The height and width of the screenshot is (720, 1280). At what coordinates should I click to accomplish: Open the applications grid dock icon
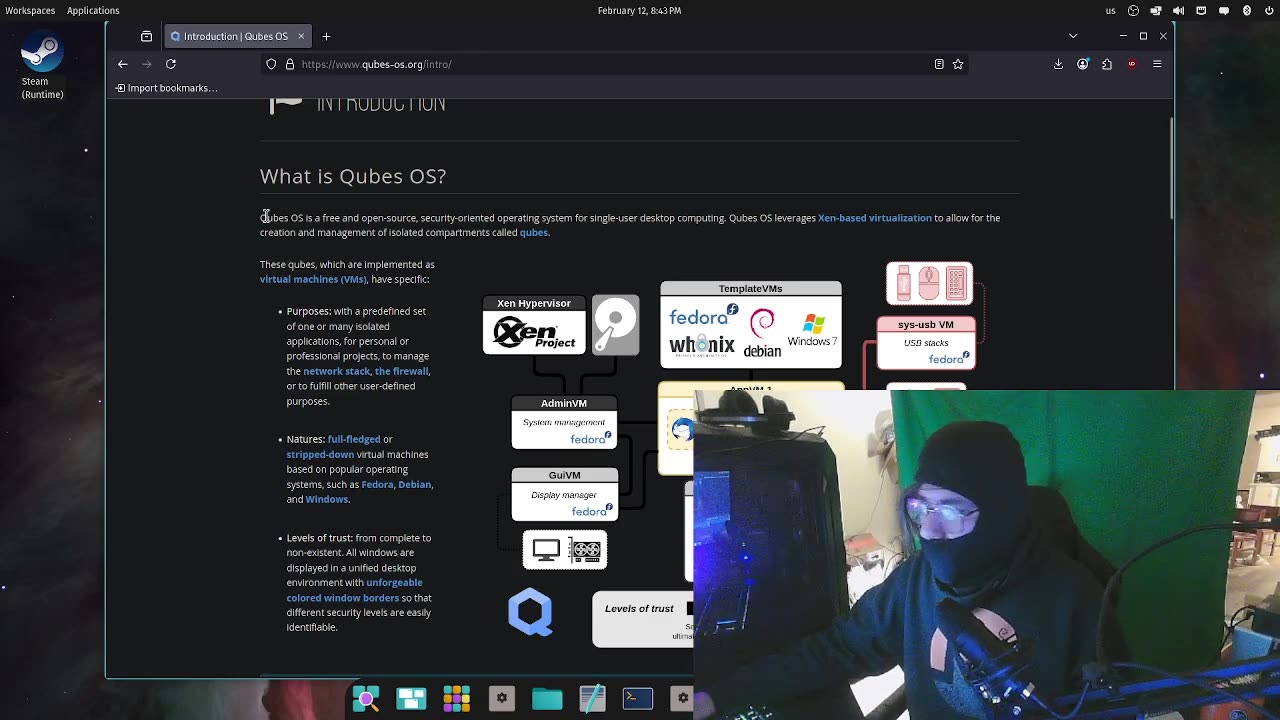456,698
